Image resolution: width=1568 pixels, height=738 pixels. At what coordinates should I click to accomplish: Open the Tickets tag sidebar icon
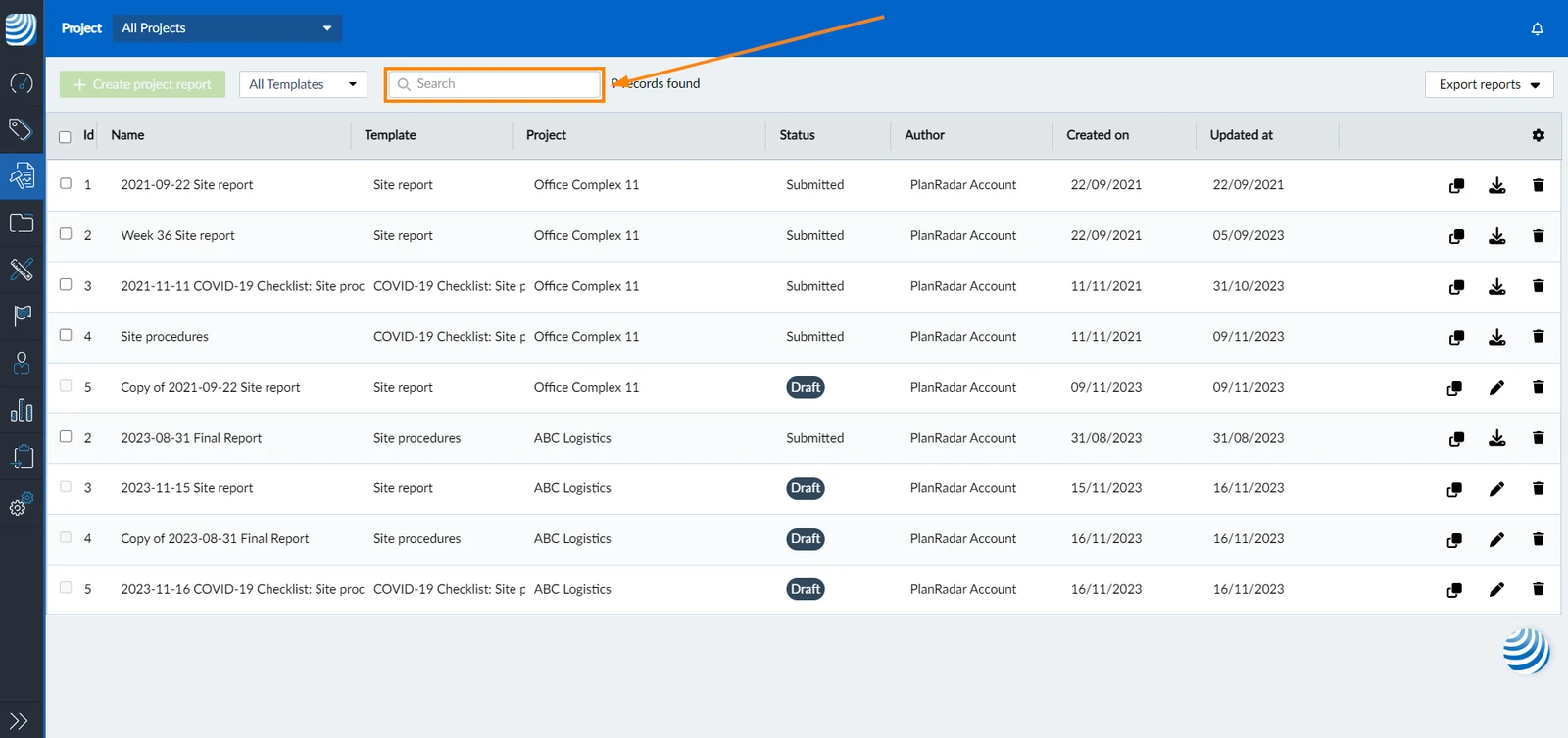click(x=21, y=129)
